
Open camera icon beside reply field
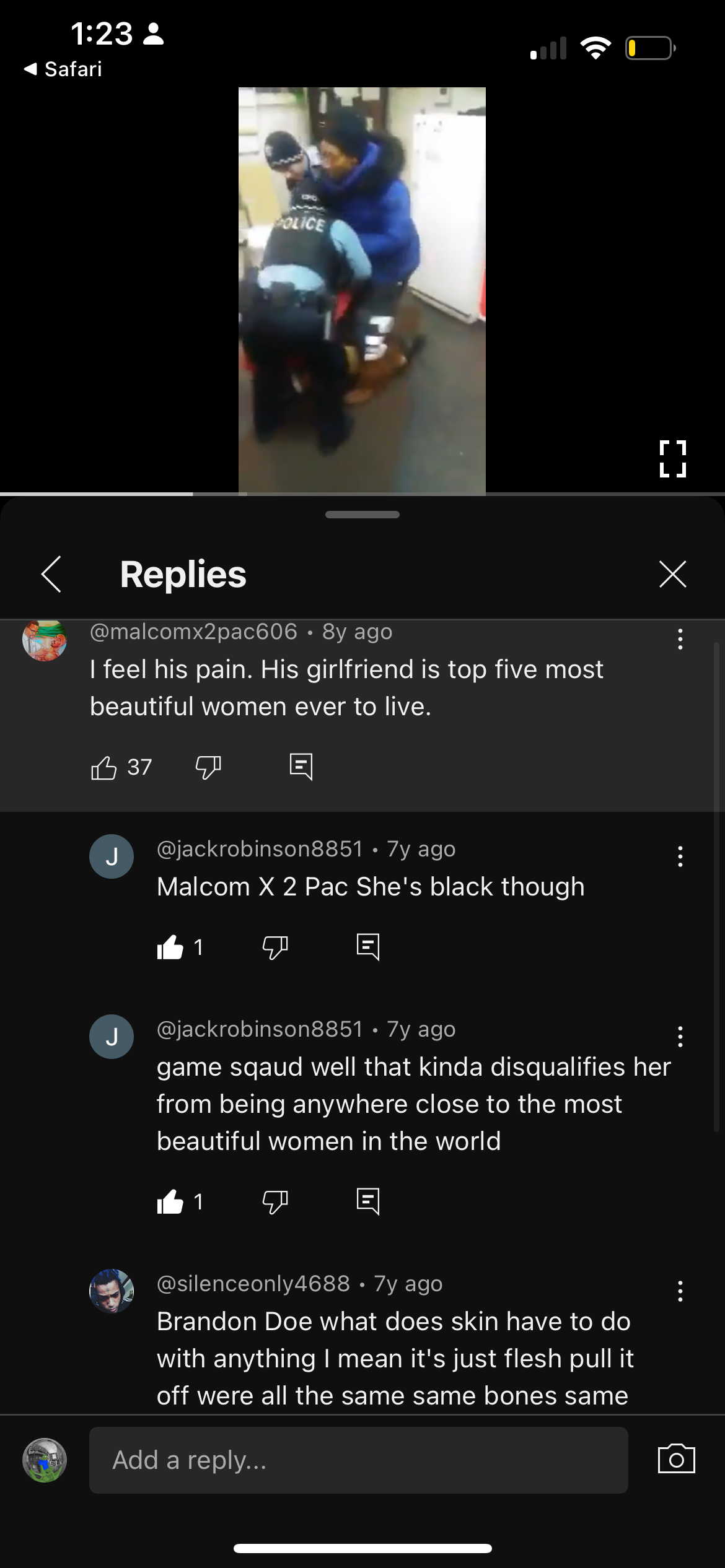click(x=676, y=1459)
